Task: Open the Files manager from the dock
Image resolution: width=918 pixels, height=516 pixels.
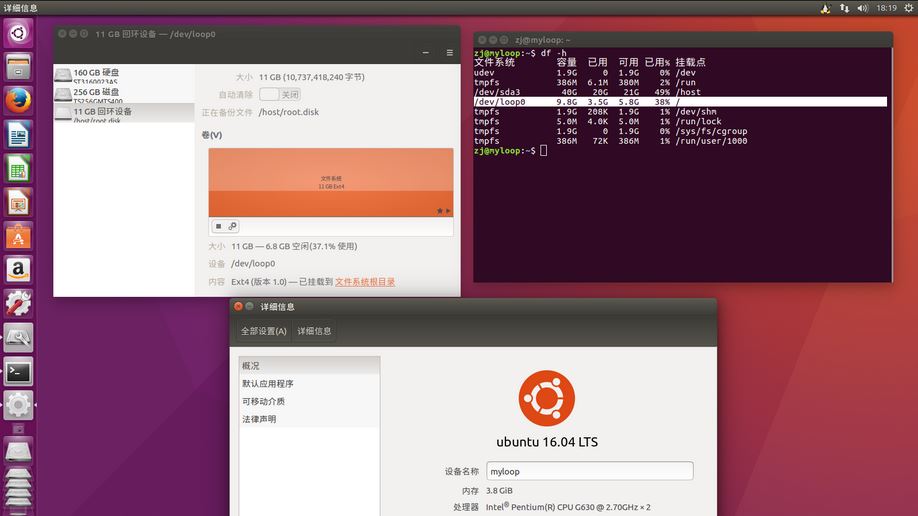Action: click(18, 66)
